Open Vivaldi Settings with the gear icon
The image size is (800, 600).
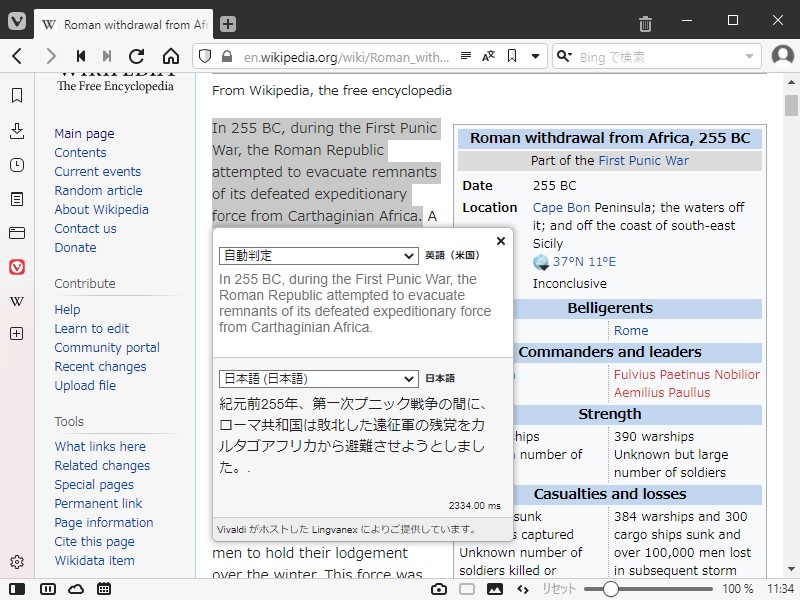tap(16, 562)
